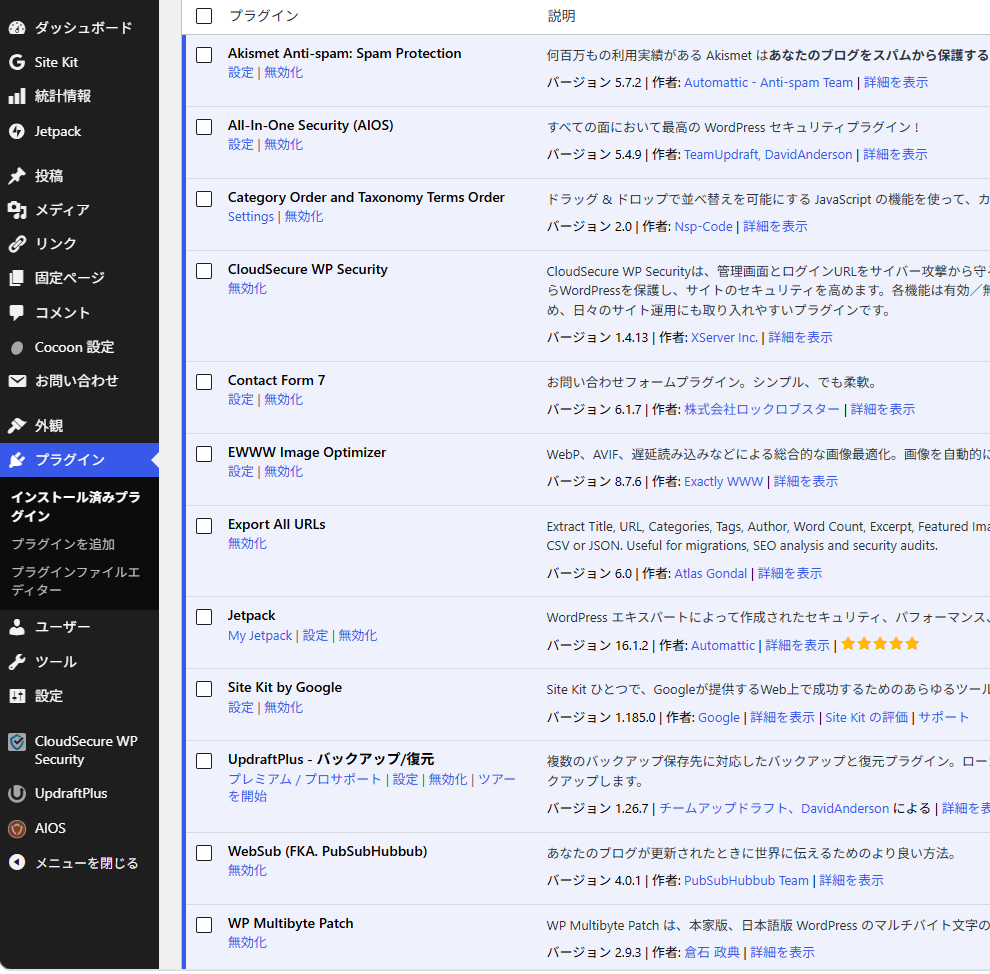The height and width of the screenshot is (974, 990).
Task: Click the UpdraftPlus logo icon in sidebar
Action: (x=17, y=793)
